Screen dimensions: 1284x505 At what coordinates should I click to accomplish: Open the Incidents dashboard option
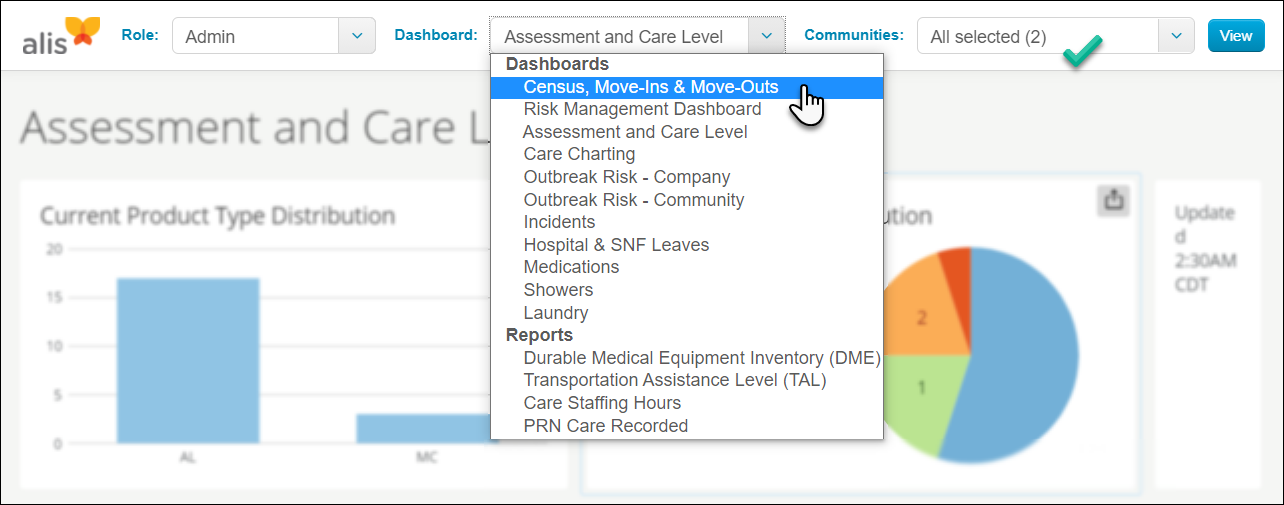(559, 222)
